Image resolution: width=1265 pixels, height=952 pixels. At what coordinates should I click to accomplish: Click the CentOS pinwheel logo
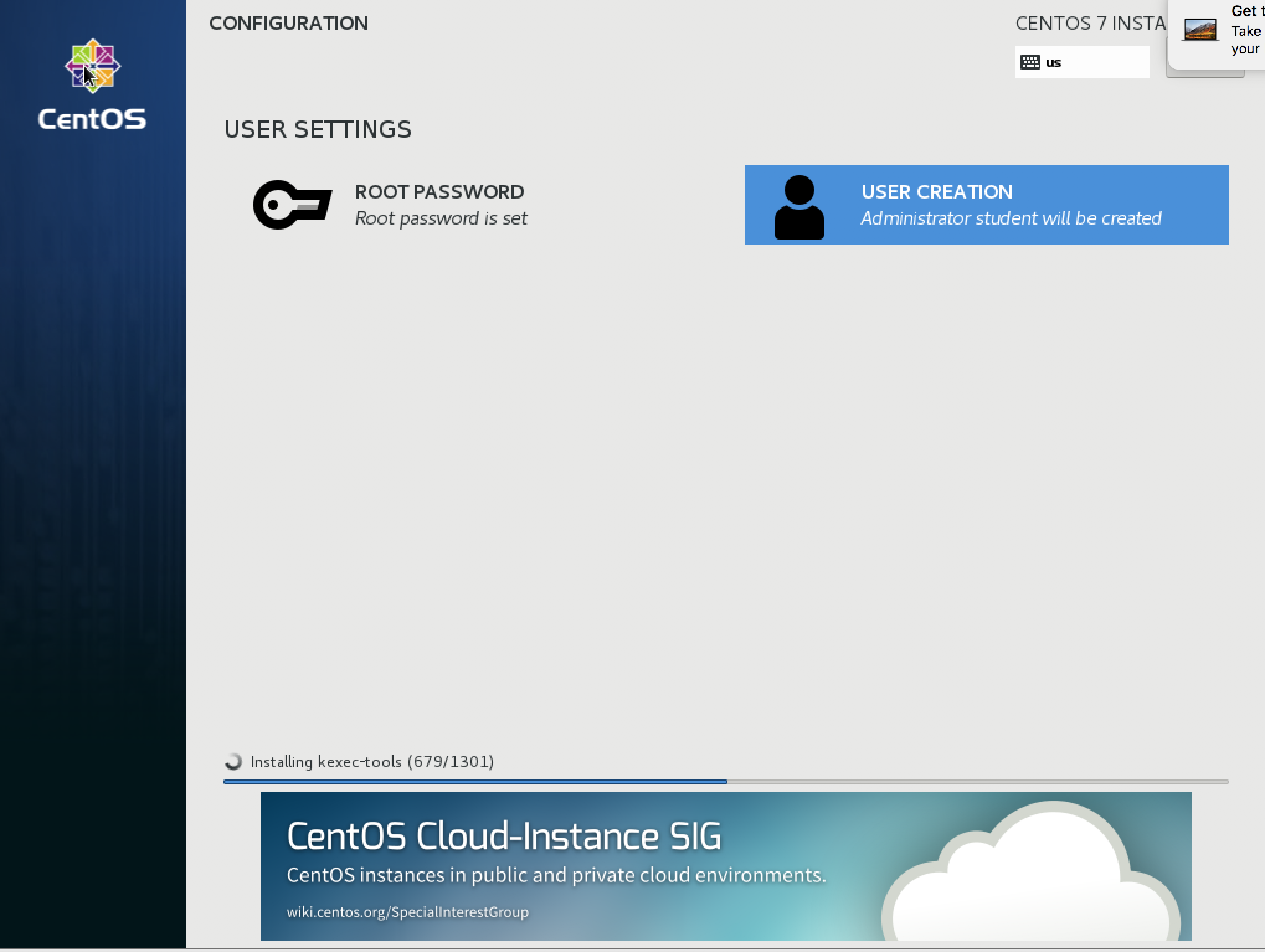tap(92, 66)
